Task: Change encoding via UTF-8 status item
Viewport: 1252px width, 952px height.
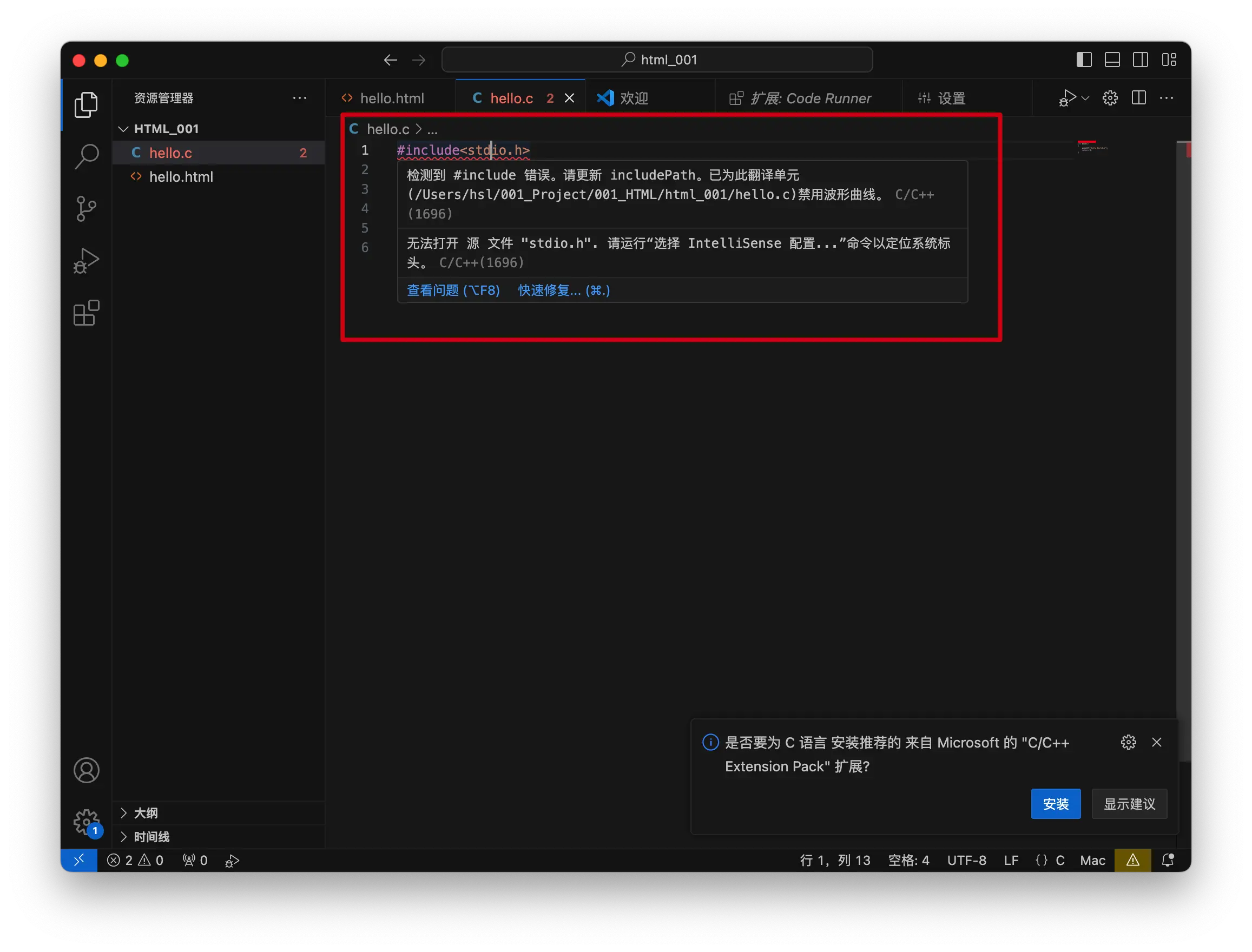Action: point(966,860)
